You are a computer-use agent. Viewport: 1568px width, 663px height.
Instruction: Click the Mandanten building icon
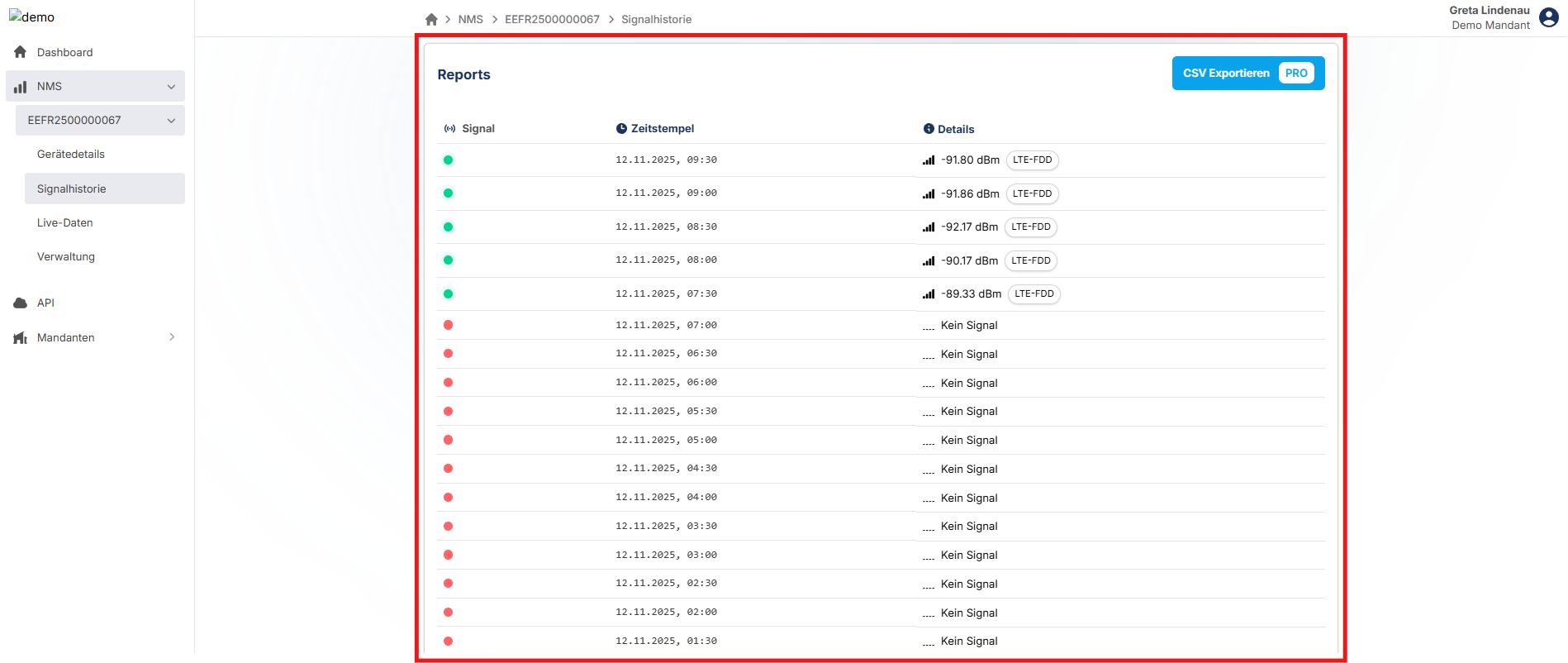[x=21, y=337]
